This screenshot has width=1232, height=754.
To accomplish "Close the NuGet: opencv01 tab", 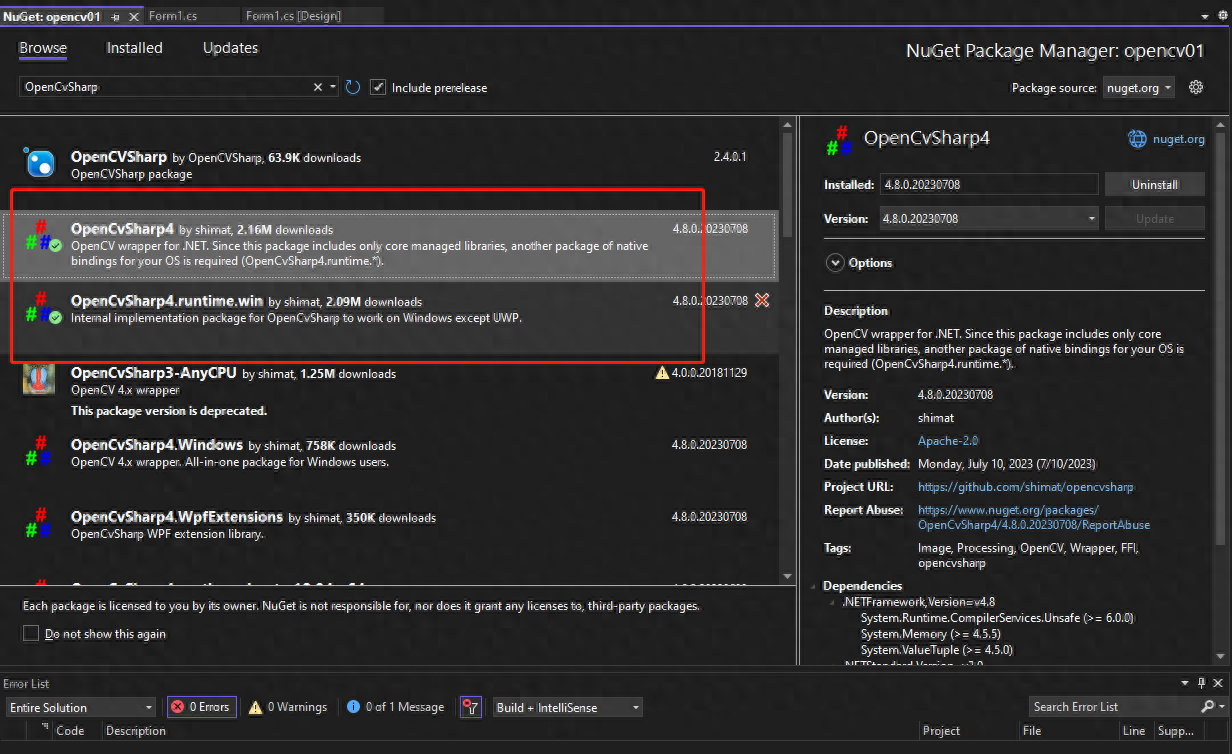I will 133,16.
